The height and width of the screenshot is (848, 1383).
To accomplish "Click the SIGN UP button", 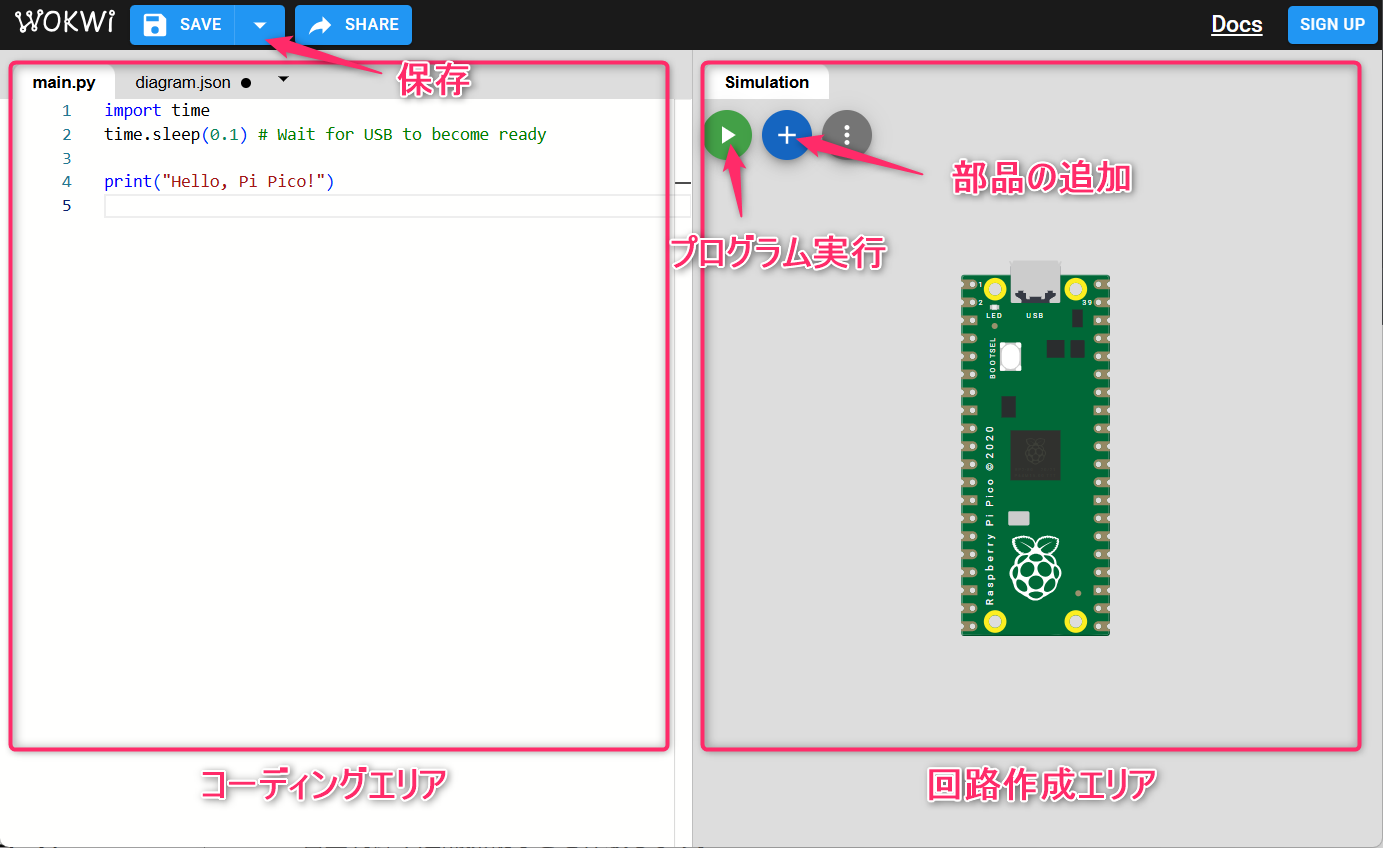I will pyautogui.click(x=1332, y=24).
